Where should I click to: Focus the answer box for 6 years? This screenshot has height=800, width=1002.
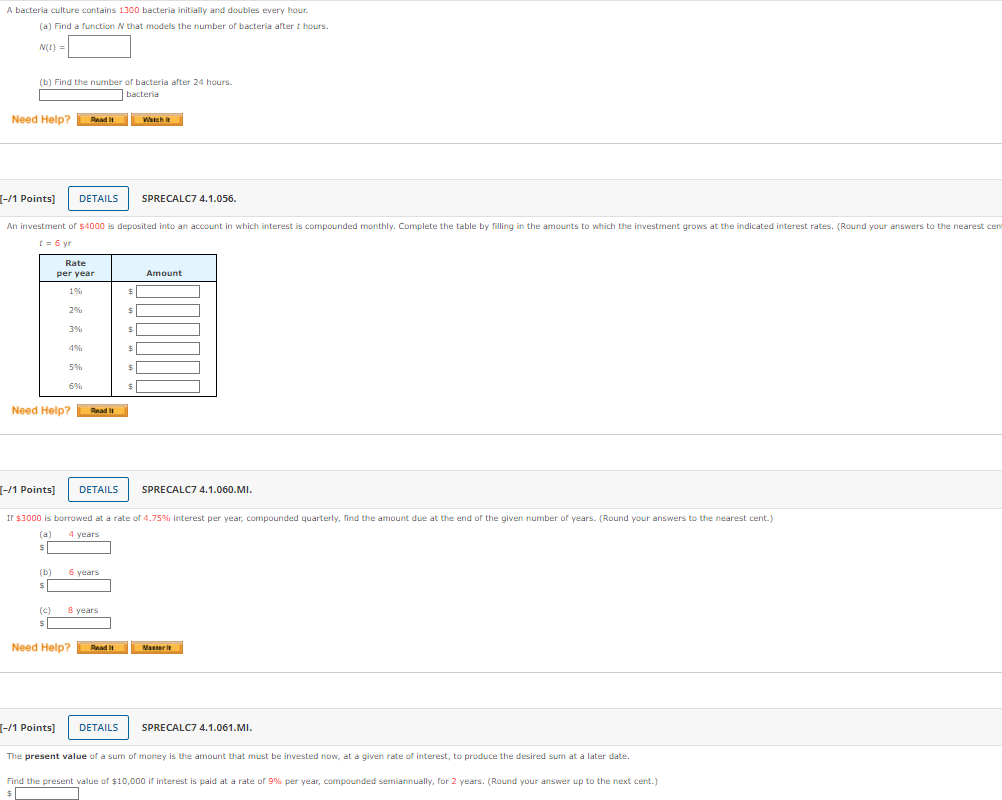(x=79, y=585)
